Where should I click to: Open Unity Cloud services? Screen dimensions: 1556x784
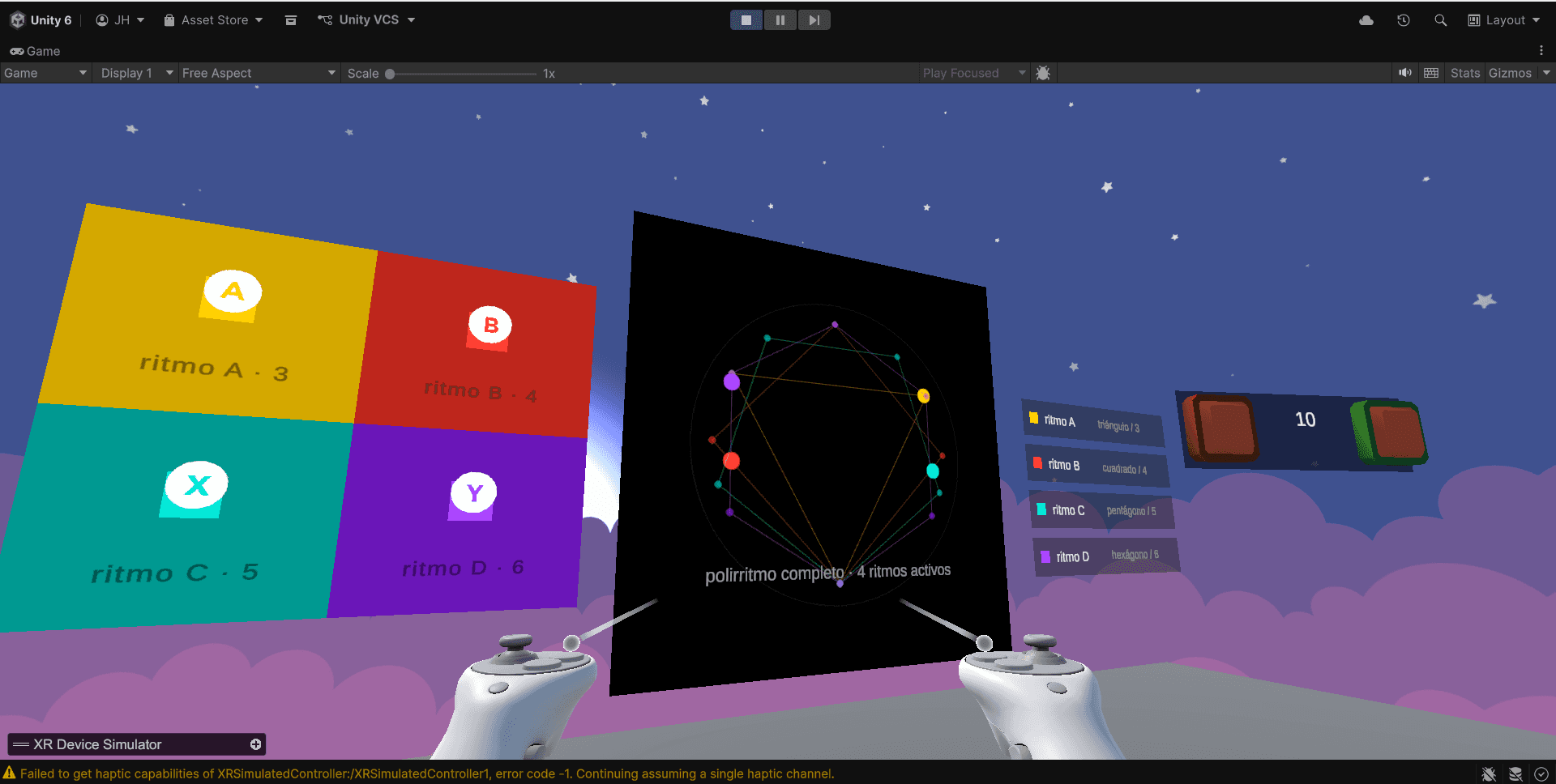pos(1366,19)
